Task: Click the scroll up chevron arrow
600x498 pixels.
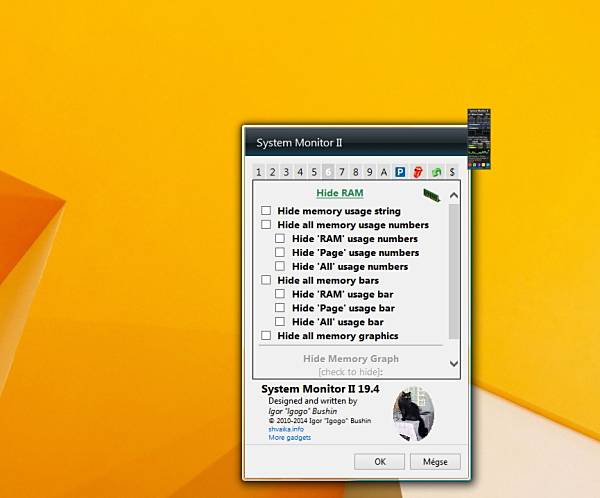Action: pos(454,196)
